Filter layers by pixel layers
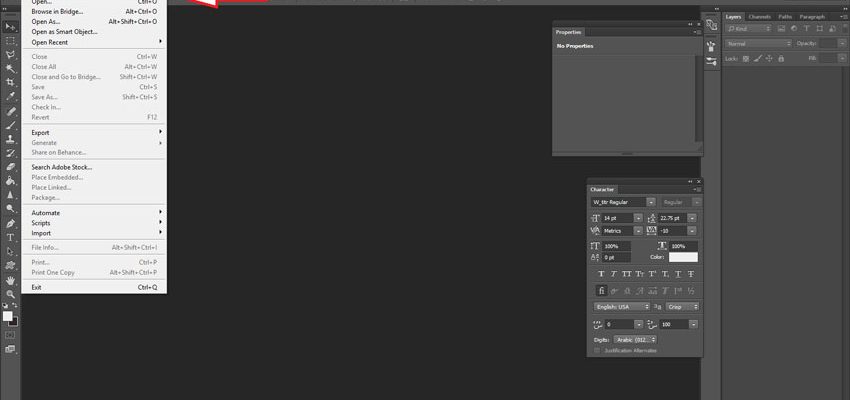The image size is (850, 400). [x=782, y=29]
